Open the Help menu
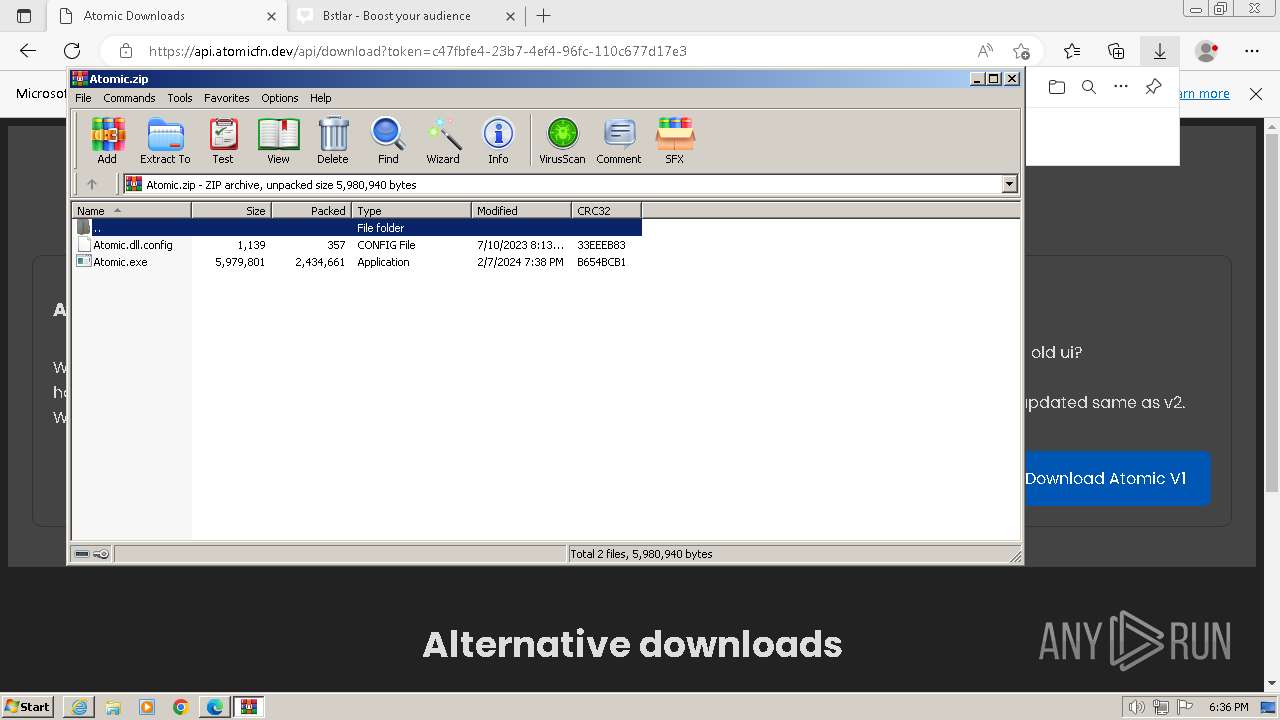Image resolution: width=1280 pixels, height=720 pixels. (x=320, y=98)
